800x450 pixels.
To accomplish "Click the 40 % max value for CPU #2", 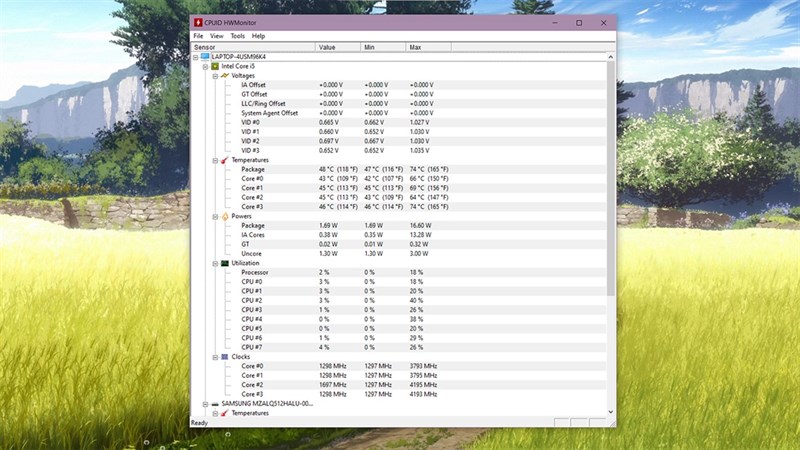I will (x=416, y=301).
